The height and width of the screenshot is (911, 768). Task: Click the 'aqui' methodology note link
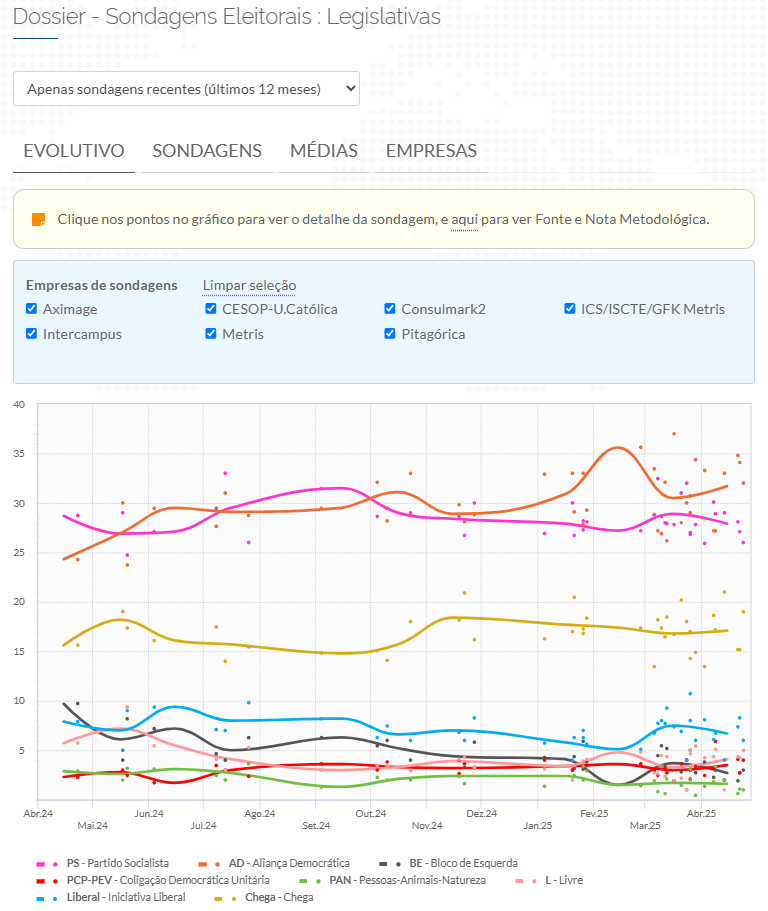click(x=464, y=219)
